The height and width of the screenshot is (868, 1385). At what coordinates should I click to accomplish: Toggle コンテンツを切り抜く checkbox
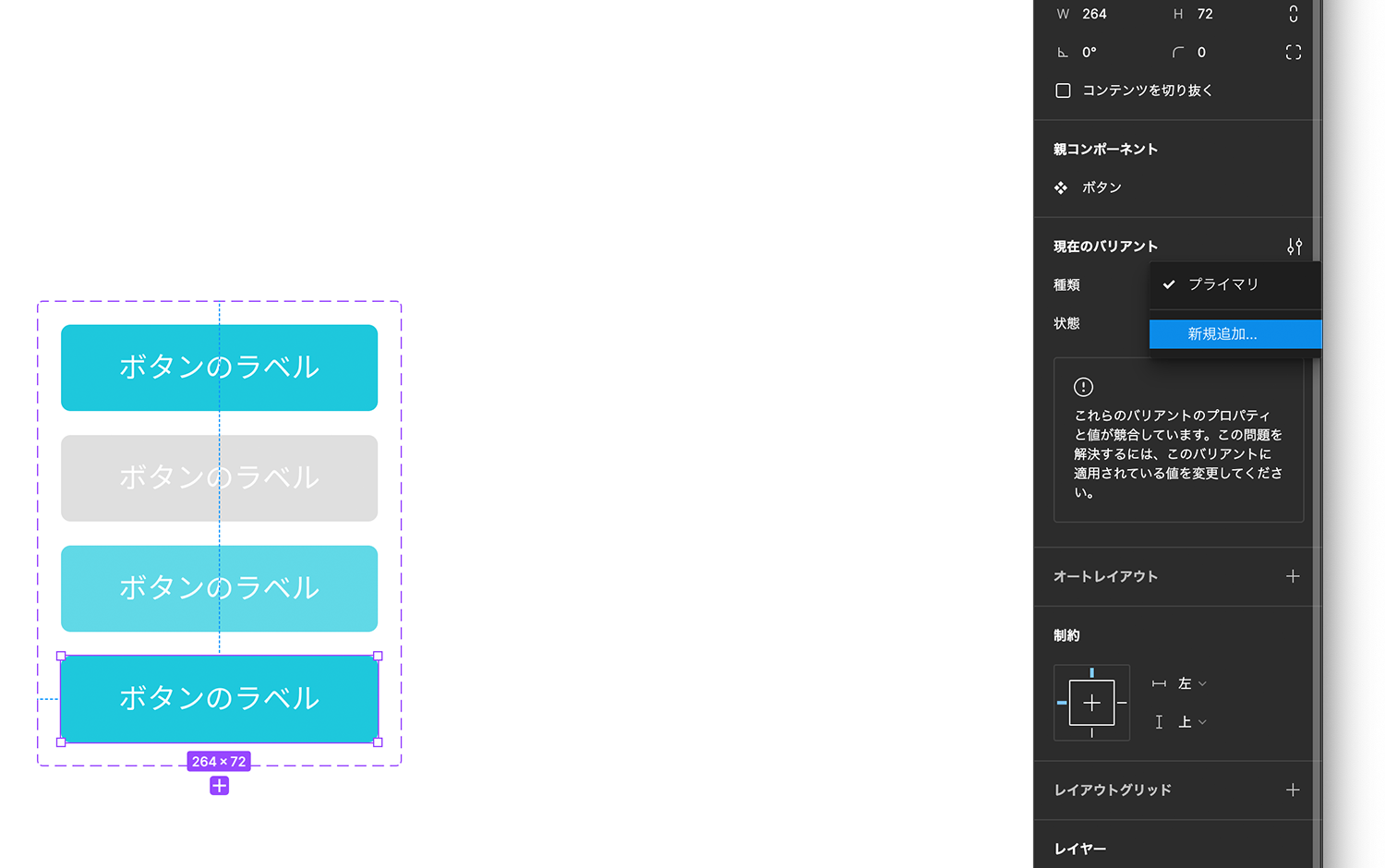(1063, 90)
